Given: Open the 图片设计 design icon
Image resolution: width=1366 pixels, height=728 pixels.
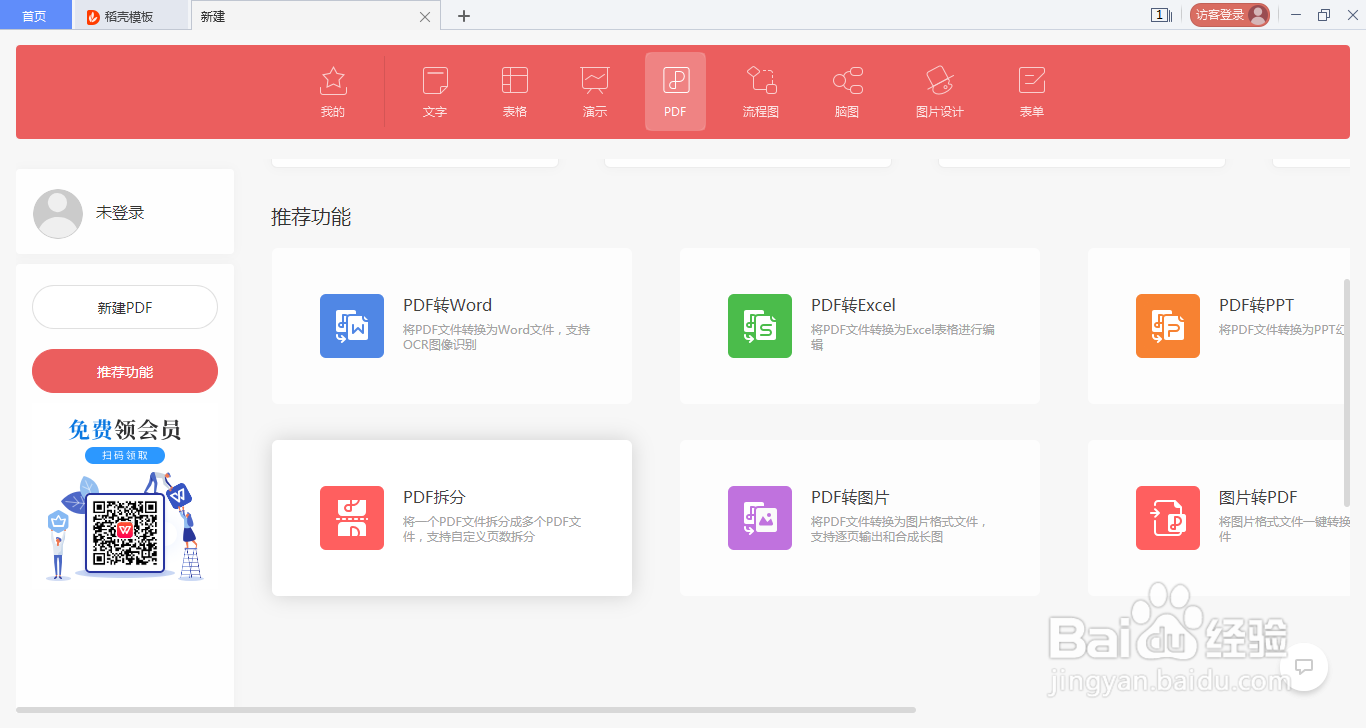Looking at the screenshot, I should point(939,90).
